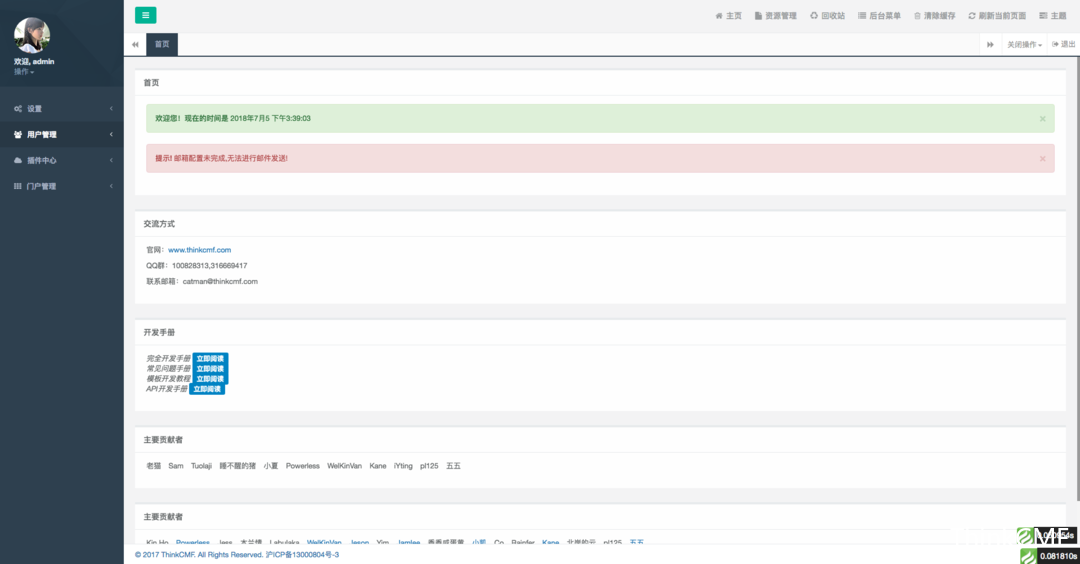Click the catman@thinkcmf.com email text
The image size is (1080, 564).
coord(220,282)
